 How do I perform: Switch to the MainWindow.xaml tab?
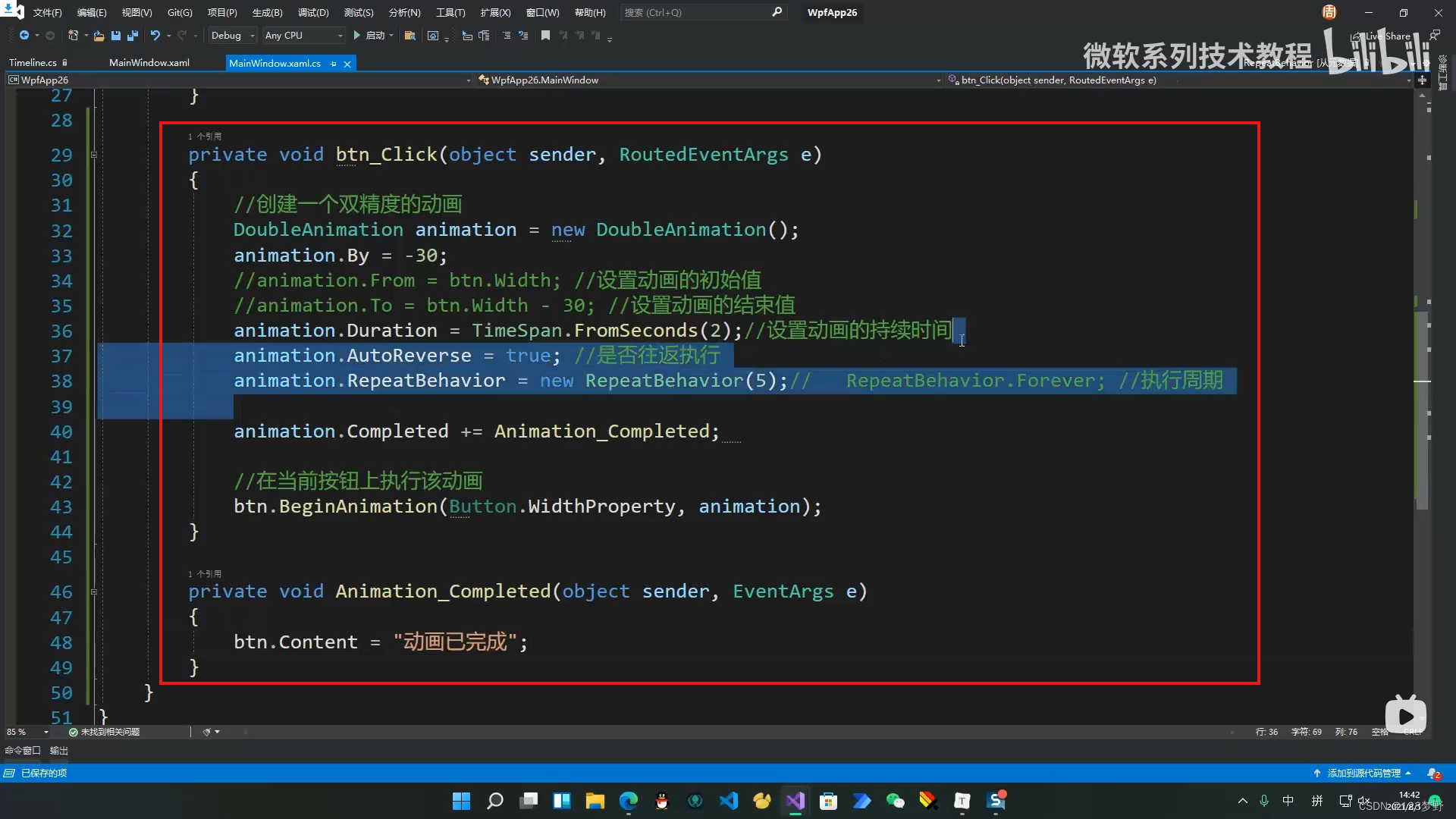click(x=149, y=63)
